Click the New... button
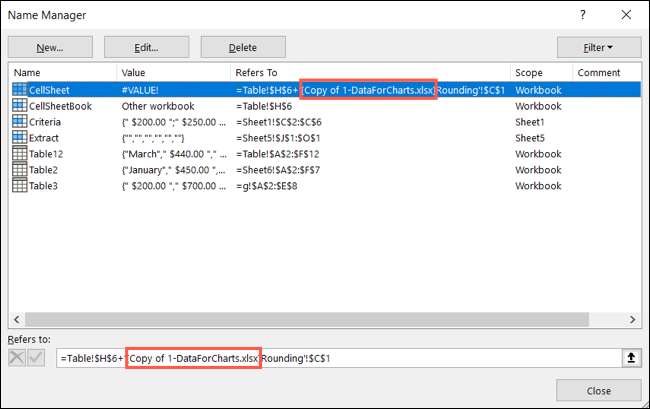This screenshot has width=650, height=409. pos(50,48)
